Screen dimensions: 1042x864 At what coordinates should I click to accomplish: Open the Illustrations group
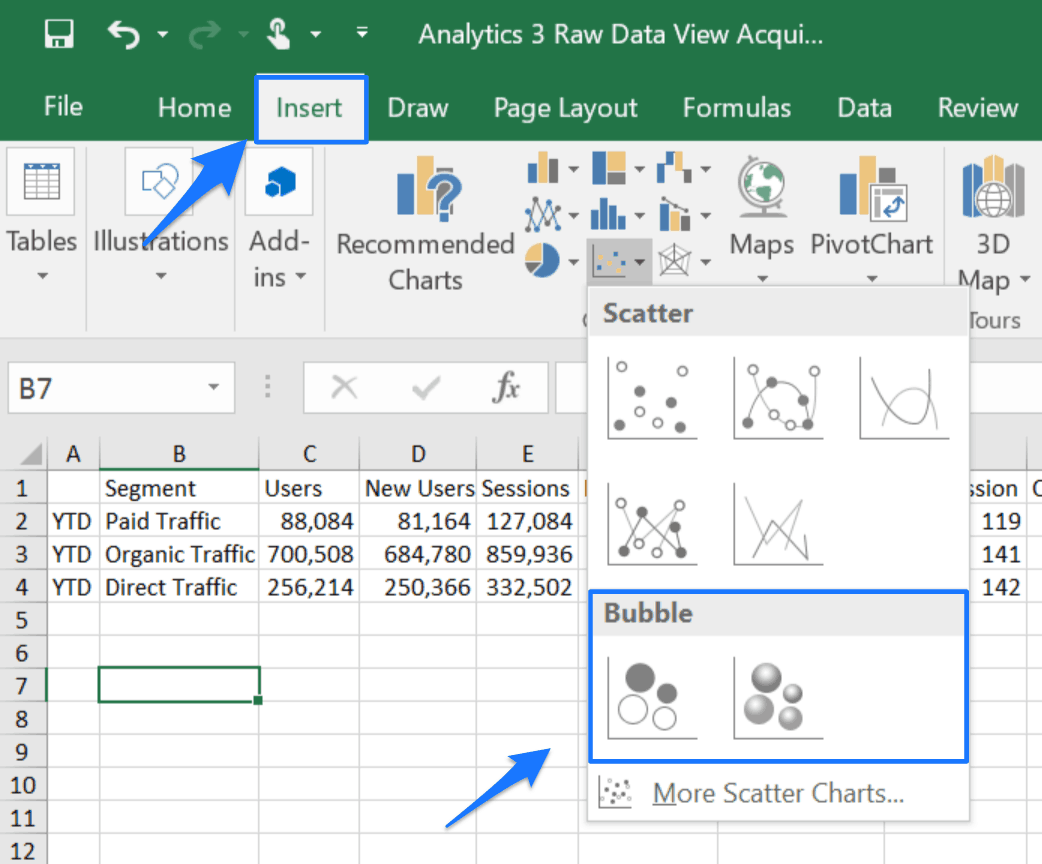(160, 216)
